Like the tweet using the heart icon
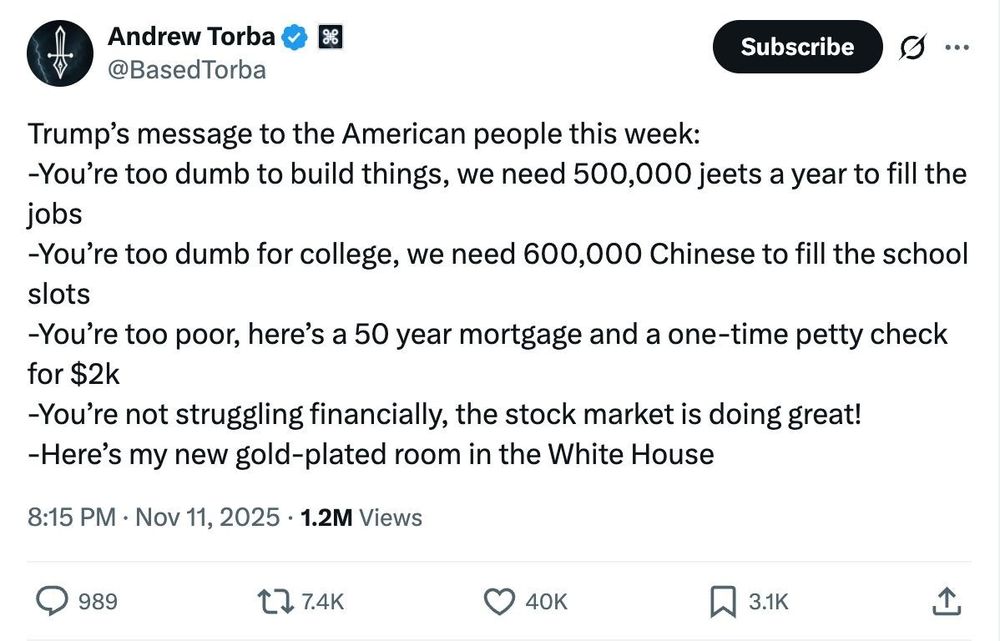Image resolution: width=1000 pixels, height=641 pixels. click(x=498, y=601)
